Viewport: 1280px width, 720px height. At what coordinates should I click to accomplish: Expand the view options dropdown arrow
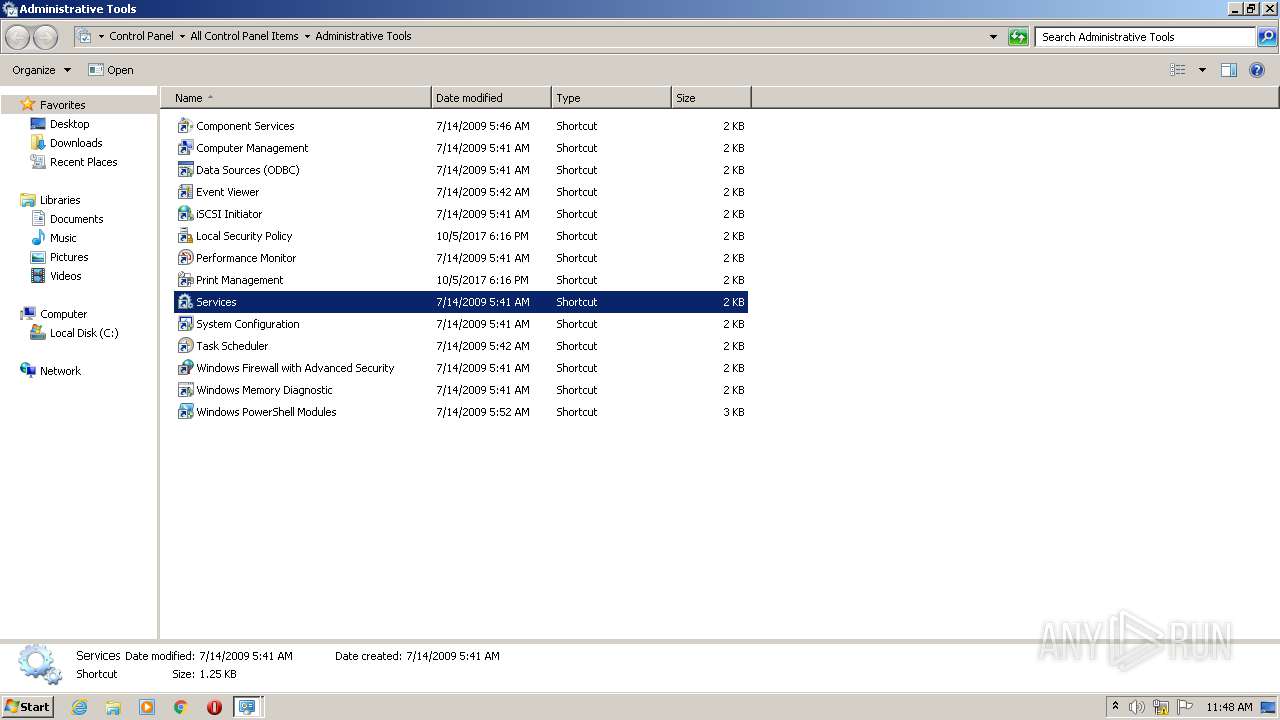coord(1202,70)
